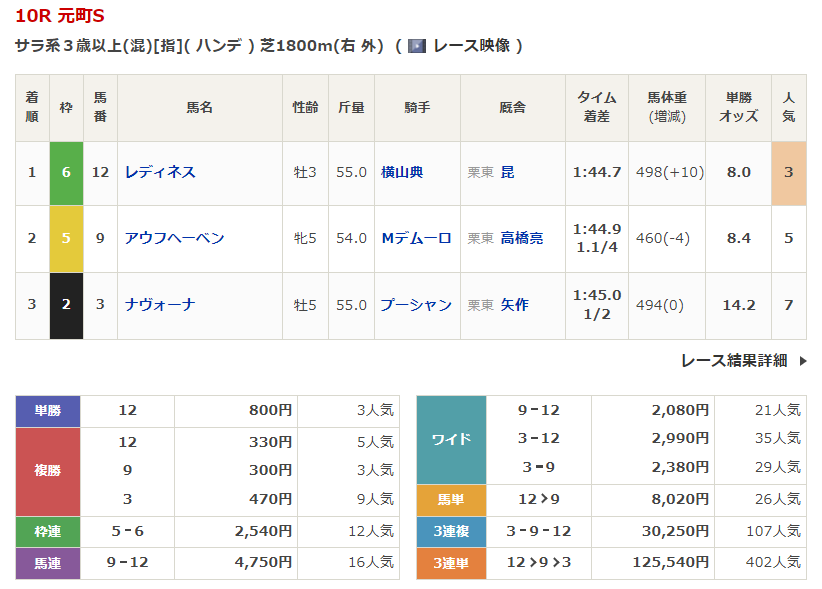The image size is (822, 589).
Task: Click trainer 矢作 link
Action: (x=514, y=305)
